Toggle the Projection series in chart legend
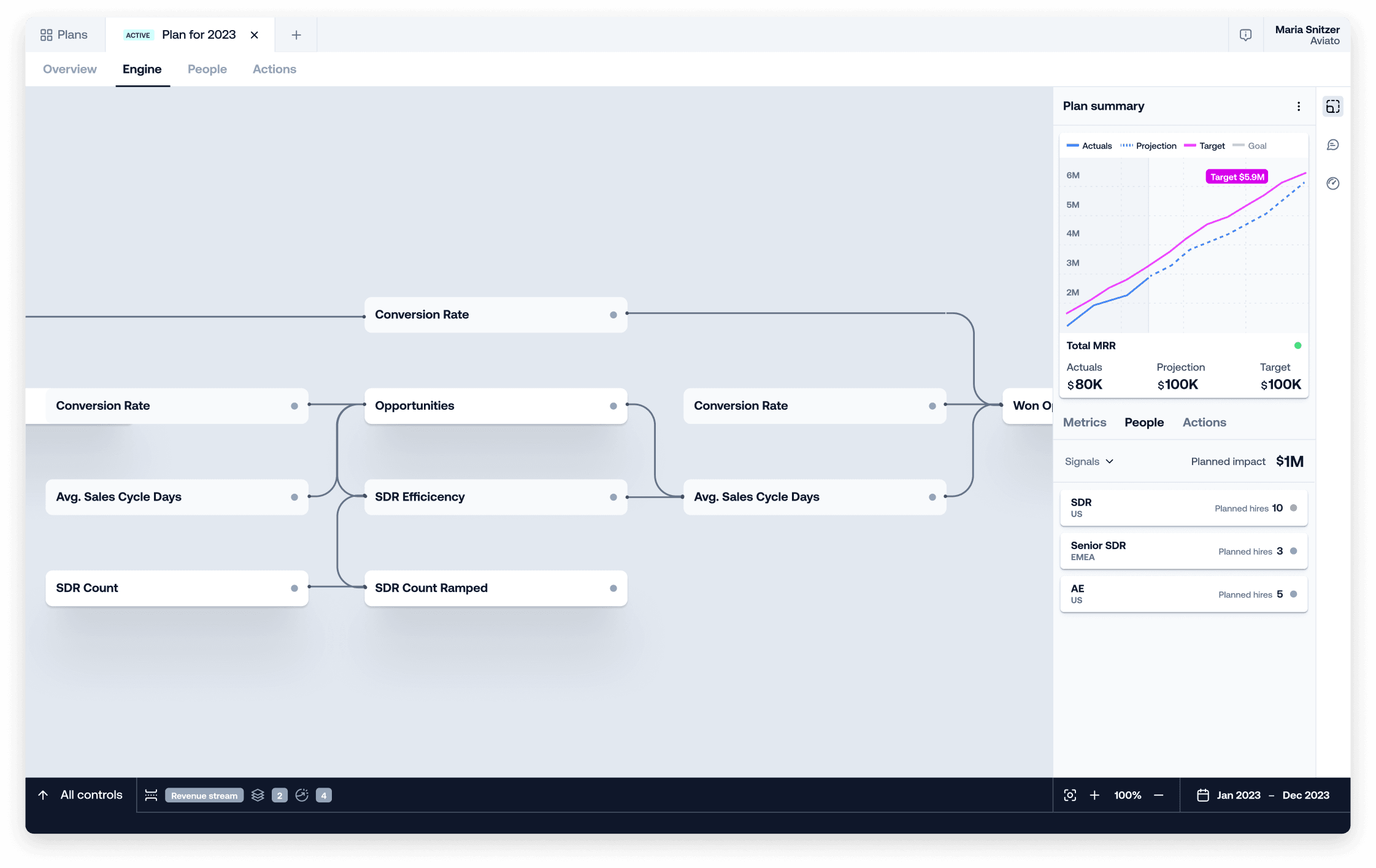 (1148, 146)
